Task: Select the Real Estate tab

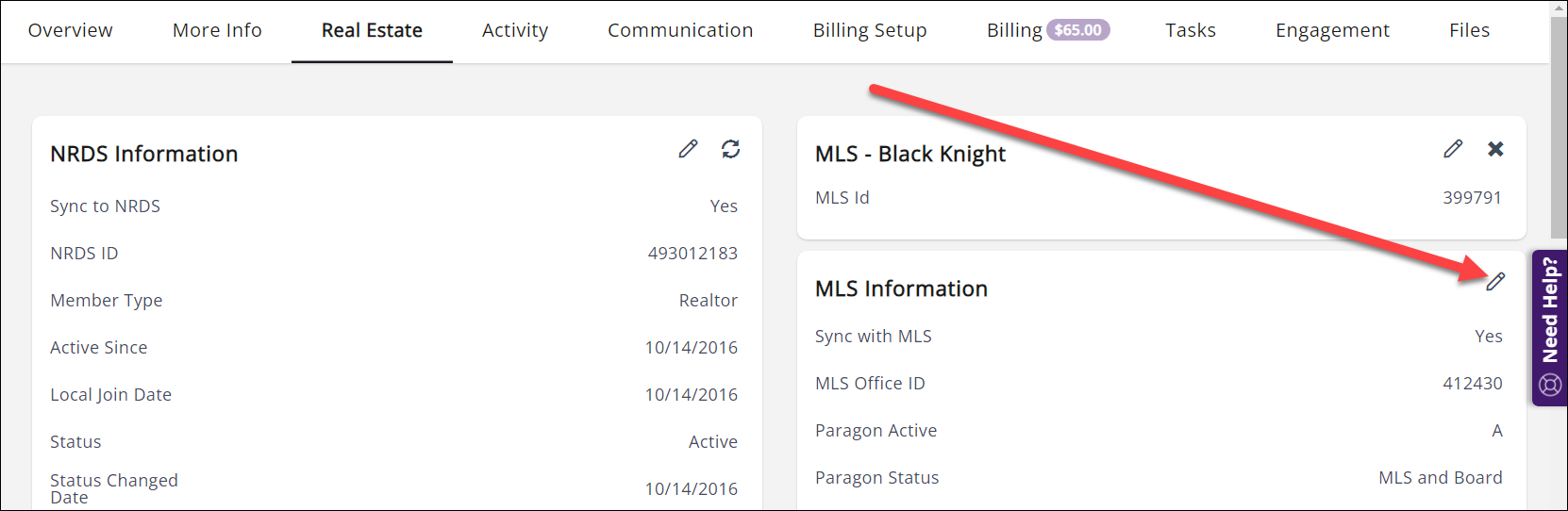Action: pos(372,30)
